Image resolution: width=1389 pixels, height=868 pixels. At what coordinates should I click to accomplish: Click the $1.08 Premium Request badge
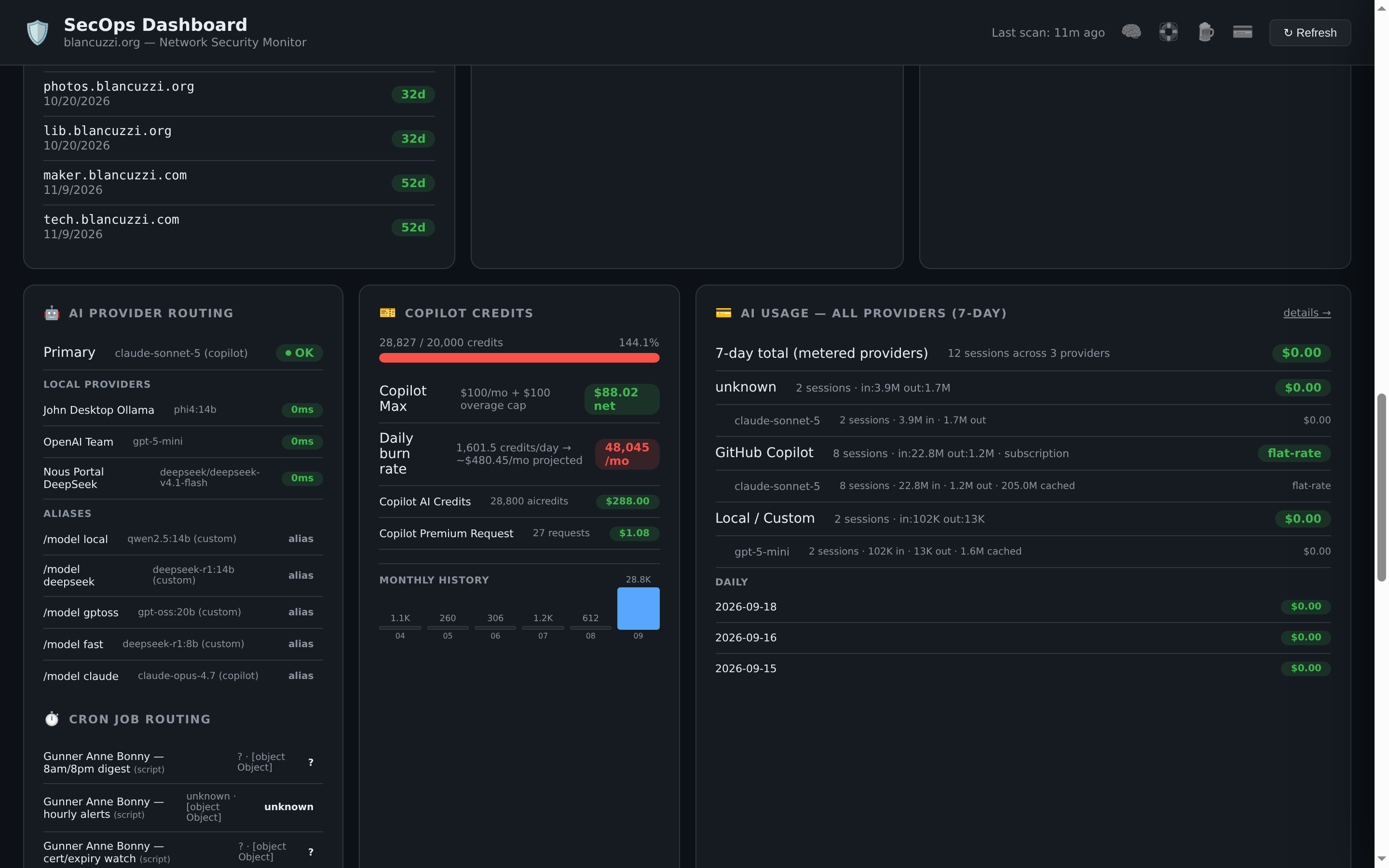pyautogui.click(x=634, y=533)
